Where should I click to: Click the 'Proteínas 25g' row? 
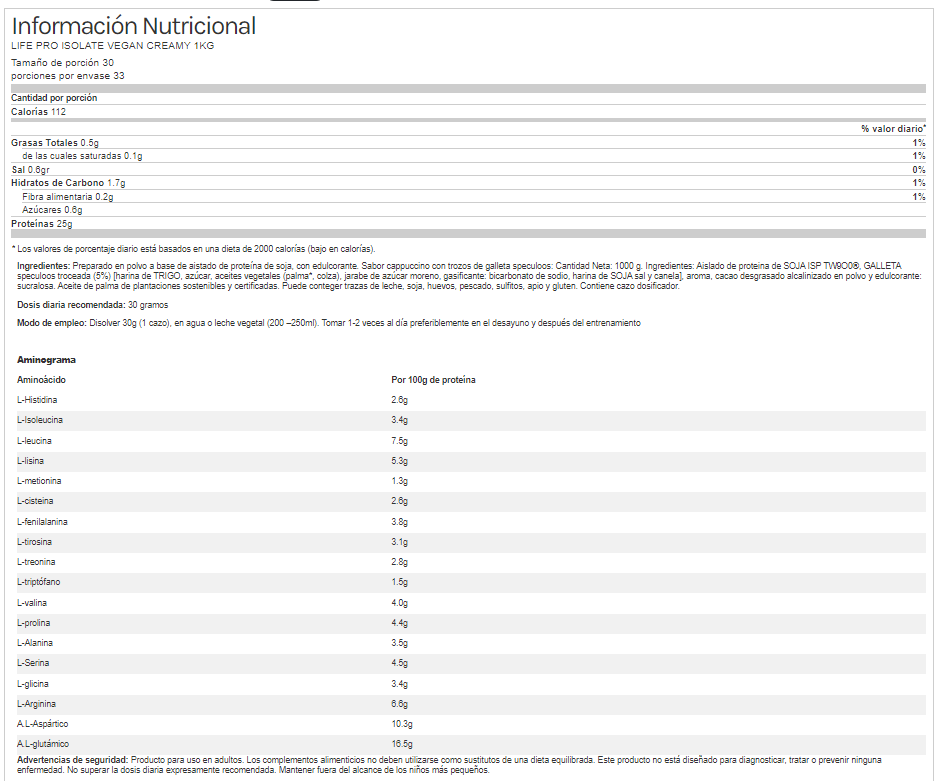tap(41, 224)
